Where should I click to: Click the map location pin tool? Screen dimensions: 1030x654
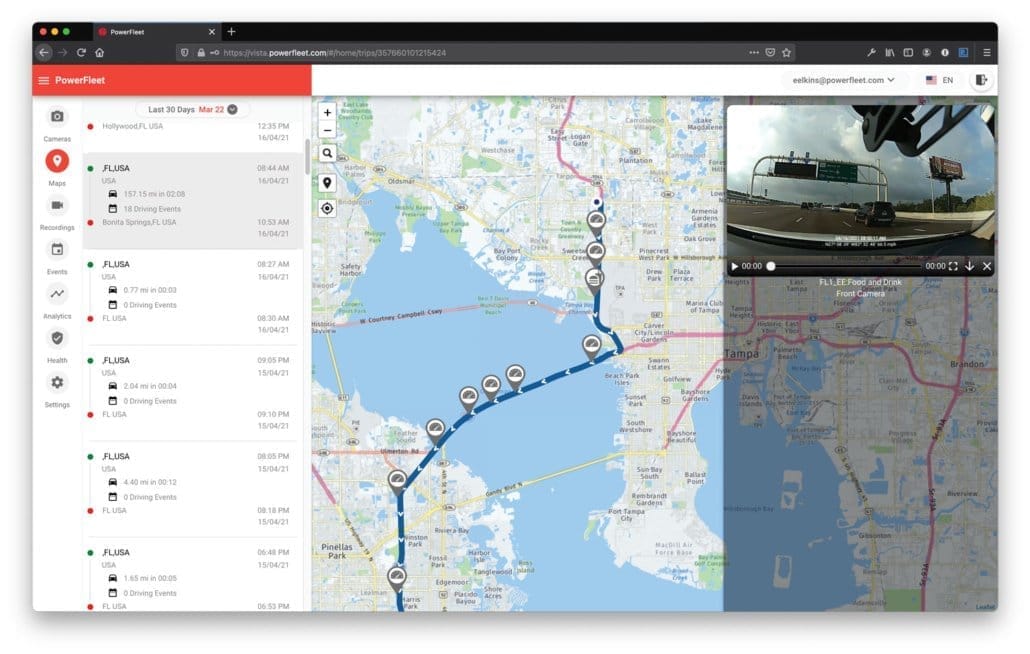click(329, 183)
